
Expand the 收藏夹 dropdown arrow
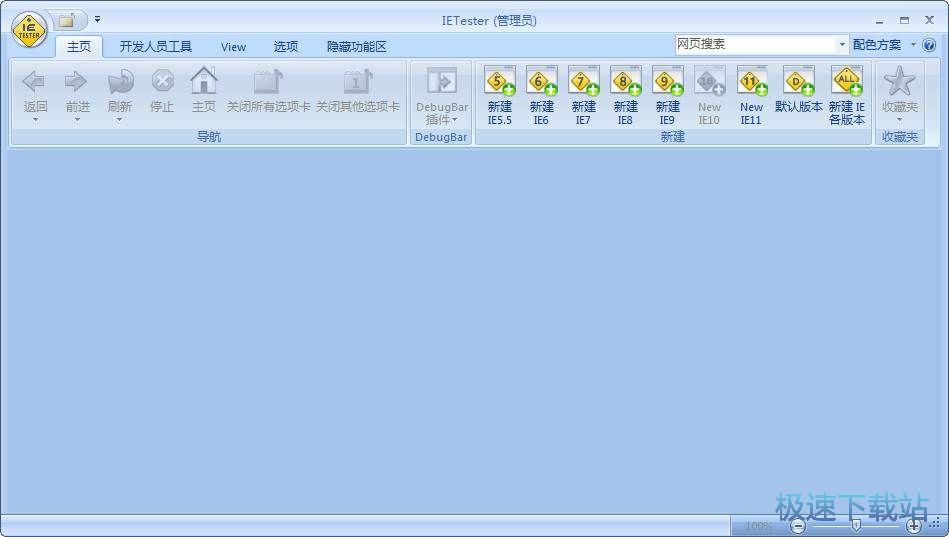pyautogui.click(x=899, y=120)
